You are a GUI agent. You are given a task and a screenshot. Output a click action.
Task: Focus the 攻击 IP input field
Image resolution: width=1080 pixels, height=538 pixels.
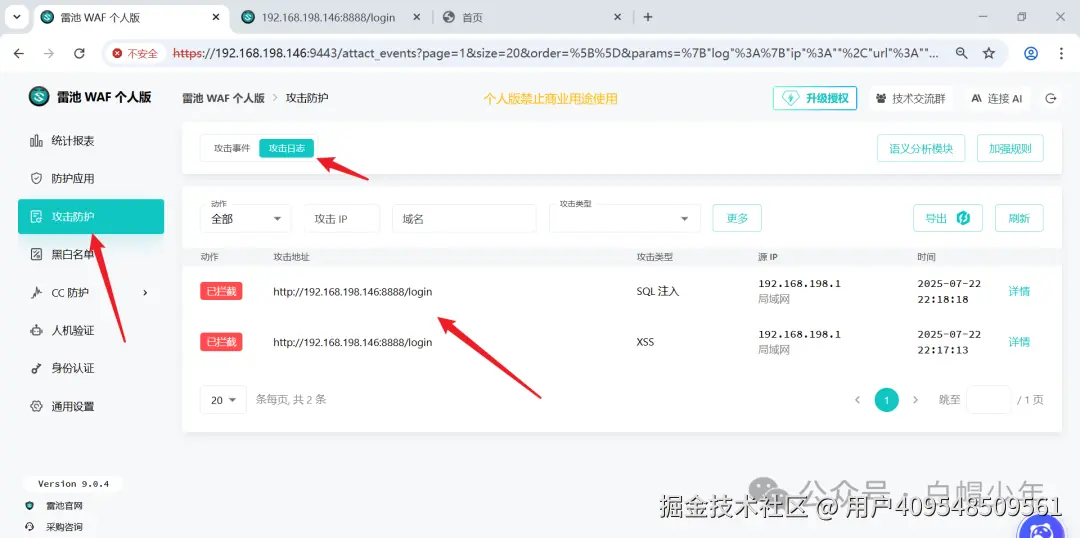pos(342,218)
